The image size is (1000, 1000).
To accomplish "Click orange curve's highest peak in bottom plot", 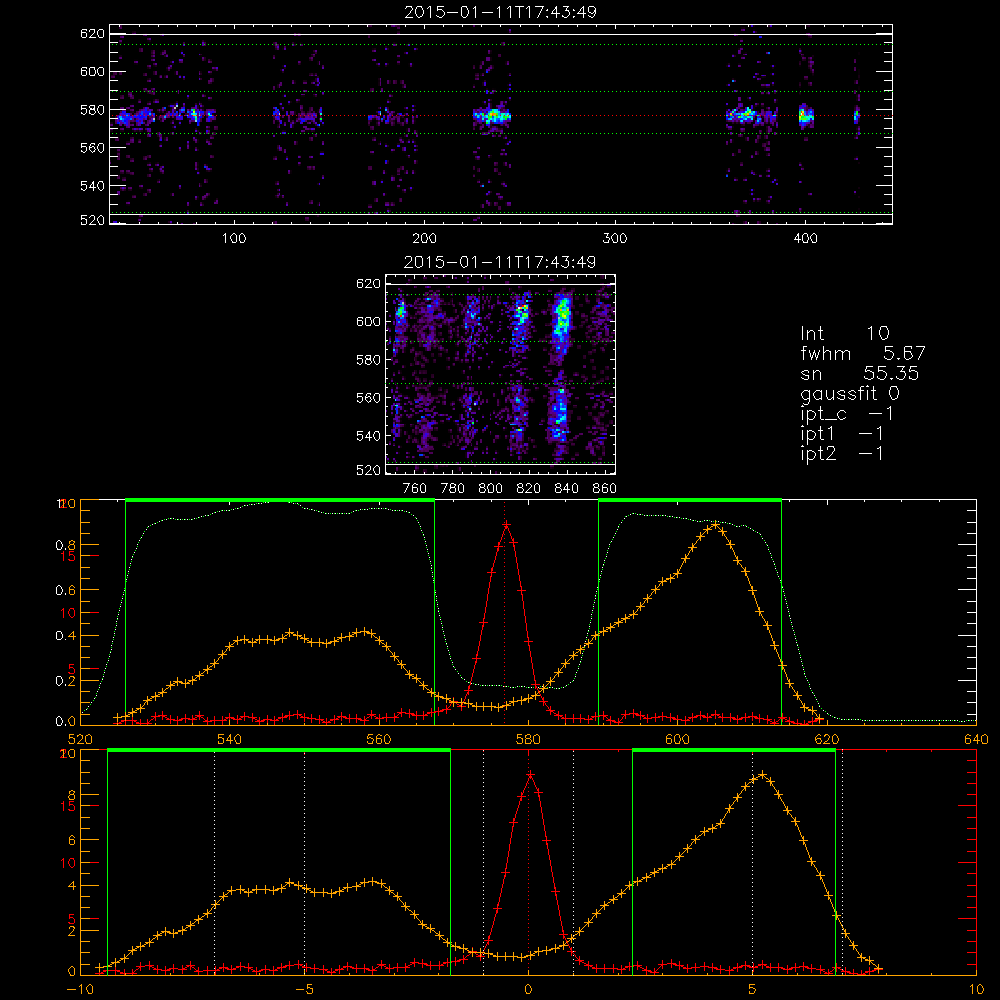I will [761, 775].
